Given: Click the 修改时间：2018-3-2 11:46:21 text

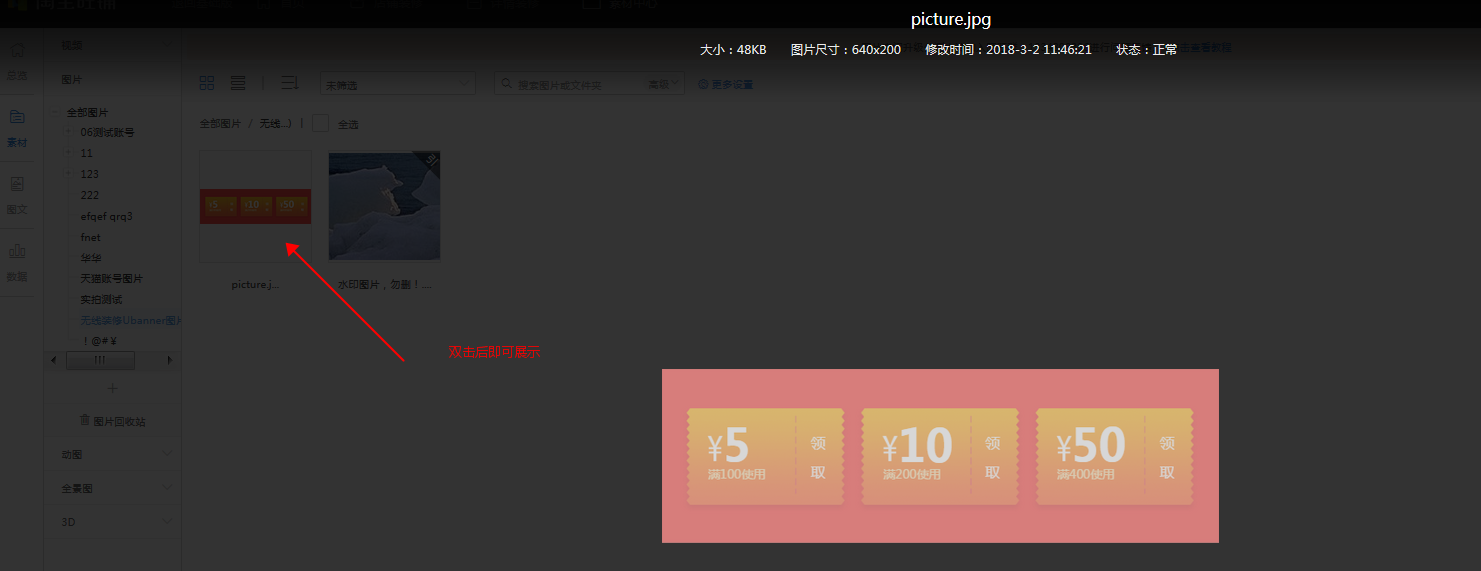Looking at the screenshot, I should (1008, 49).
